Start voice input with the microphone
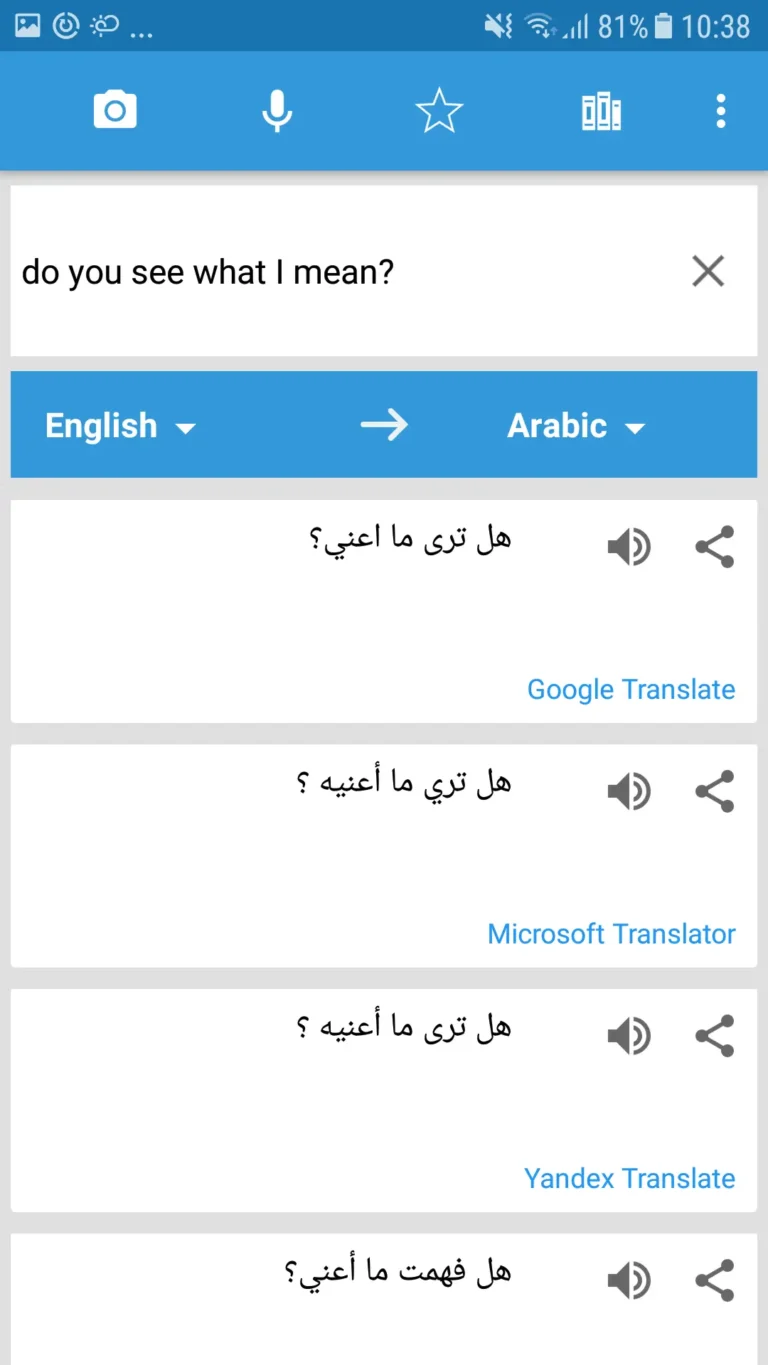 (x=277, y=110)
